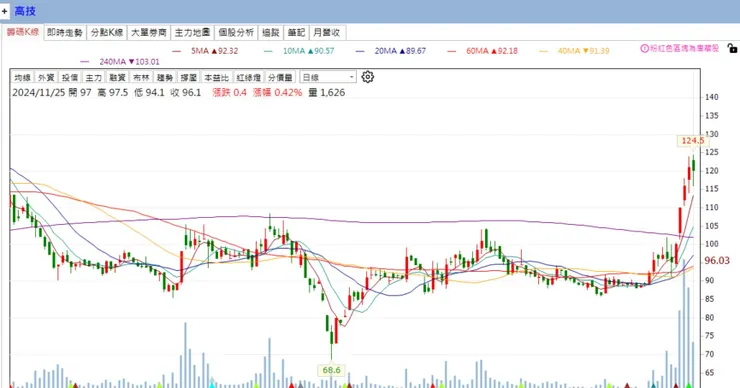Open the 分點K線 tab
Viewport: 740px width, 388px height.
tap(107, 33)
